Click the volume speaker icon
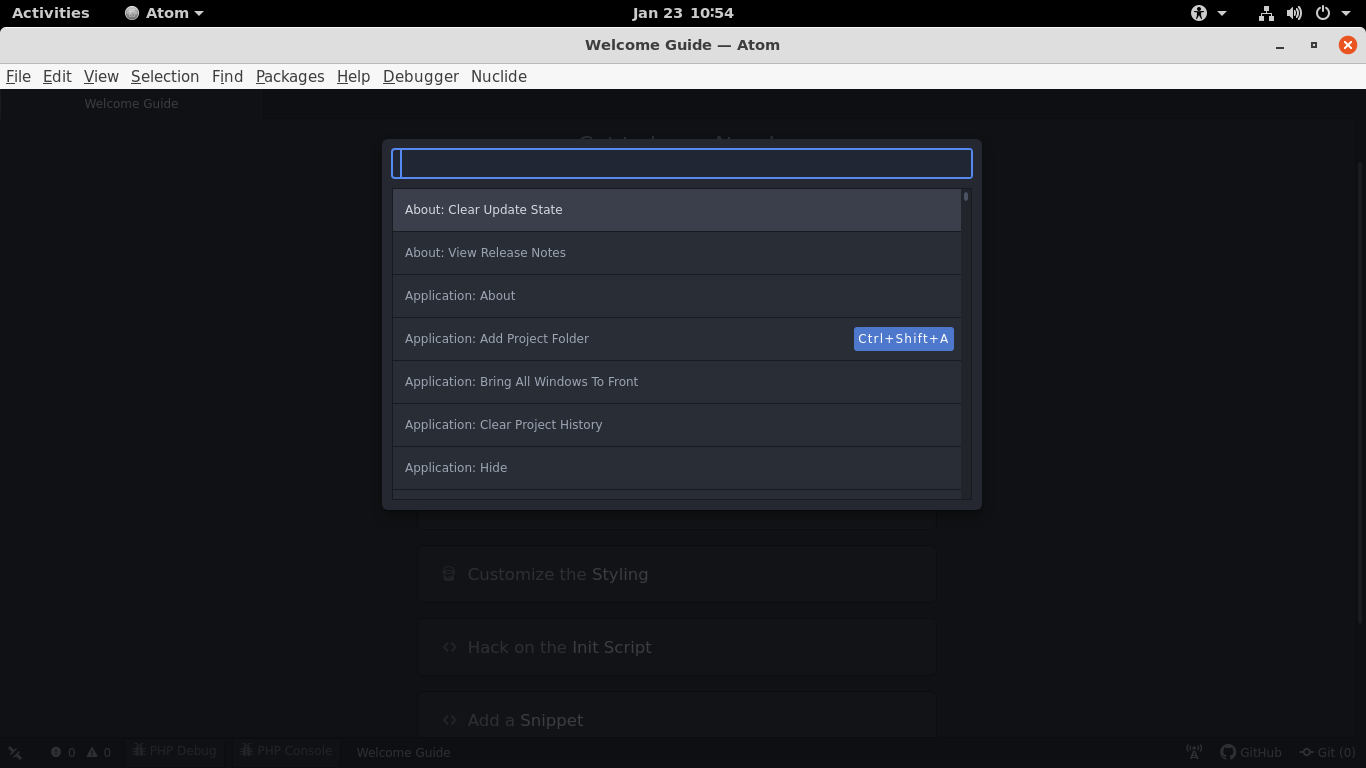 (1294, 13)
